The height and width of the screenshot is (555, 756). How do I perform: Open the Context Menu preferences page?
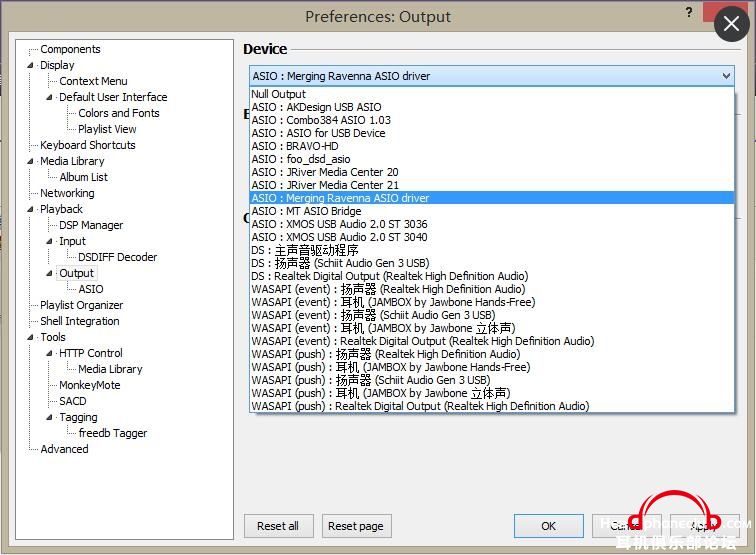tap(93, 81)
